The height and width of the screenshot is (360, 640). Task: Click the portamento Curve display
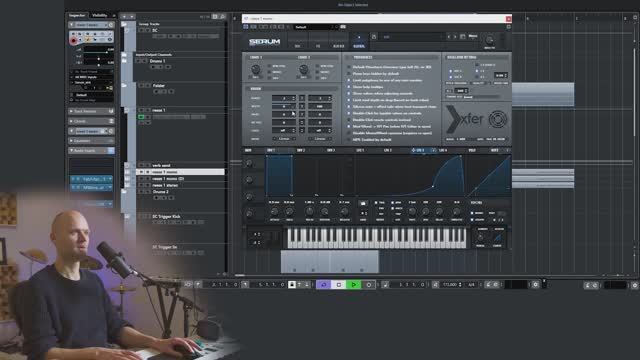pos(498,238)
